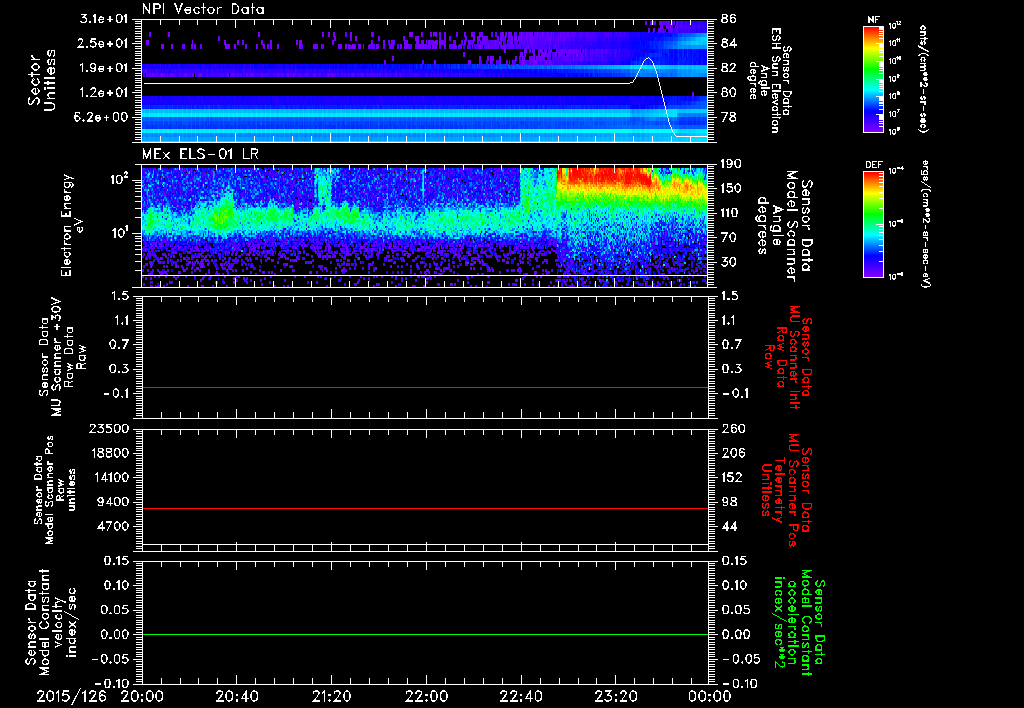Click the 20:40 time tick label

click(x=237, y=694)
